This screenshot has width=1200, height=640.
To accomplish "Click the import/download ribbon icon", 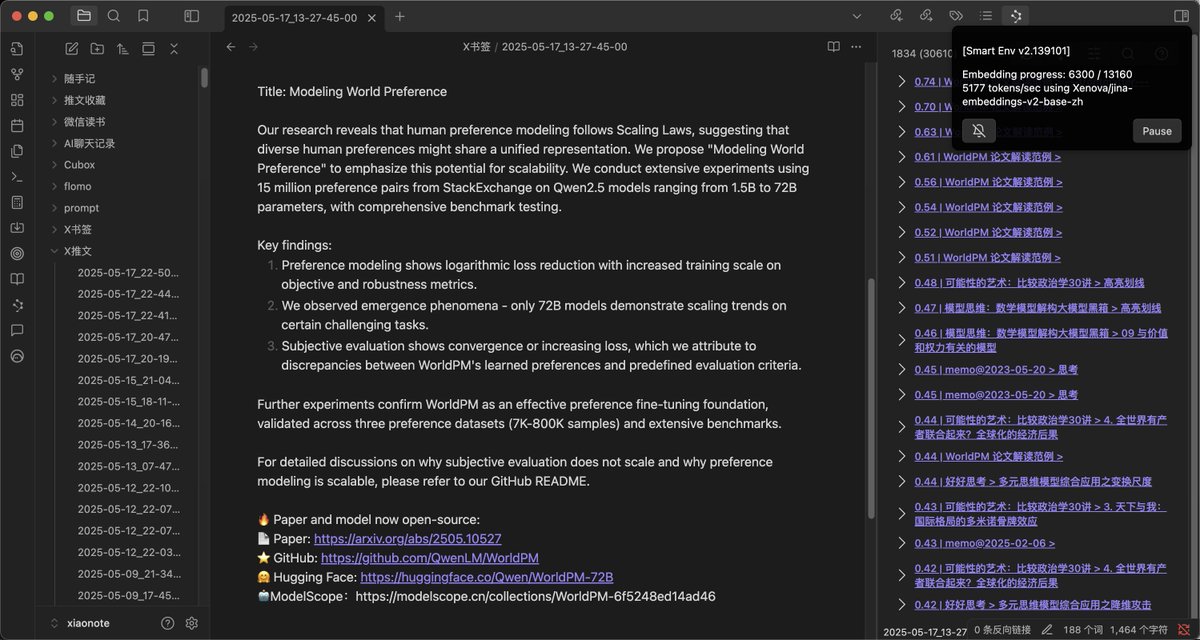I will [17, 228].
